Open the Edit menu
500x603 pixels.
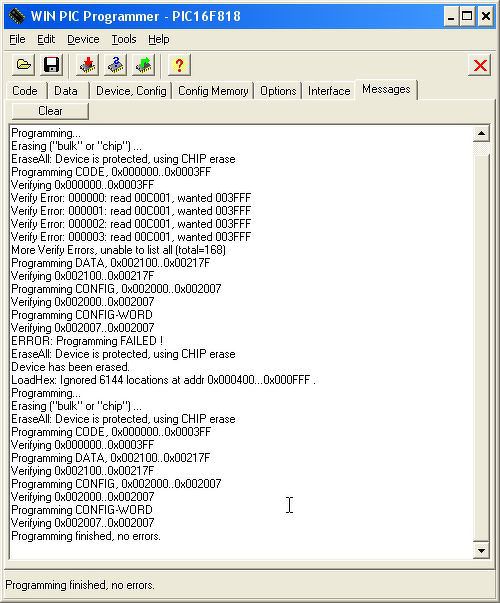coord(46,39)
